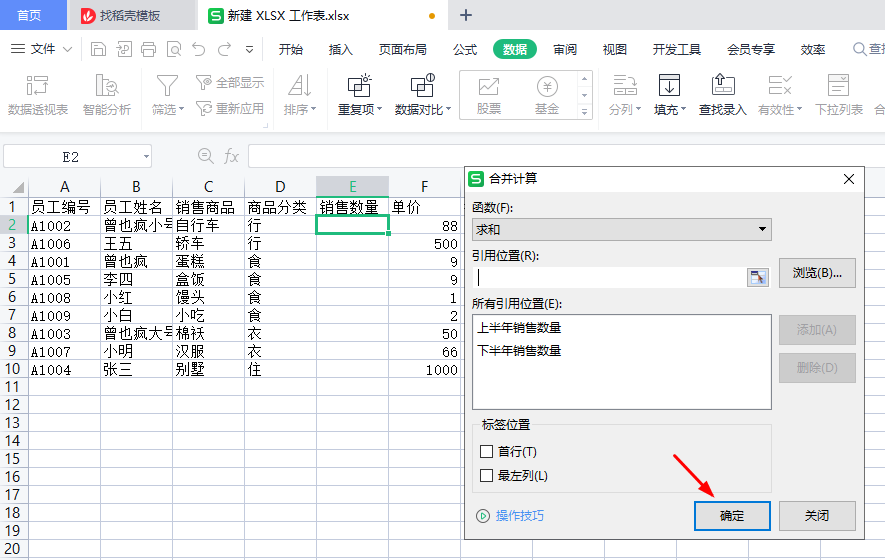Select cell A1002 in column A
This screenshot has height=560, width=885.
click(x=64, y=225)
